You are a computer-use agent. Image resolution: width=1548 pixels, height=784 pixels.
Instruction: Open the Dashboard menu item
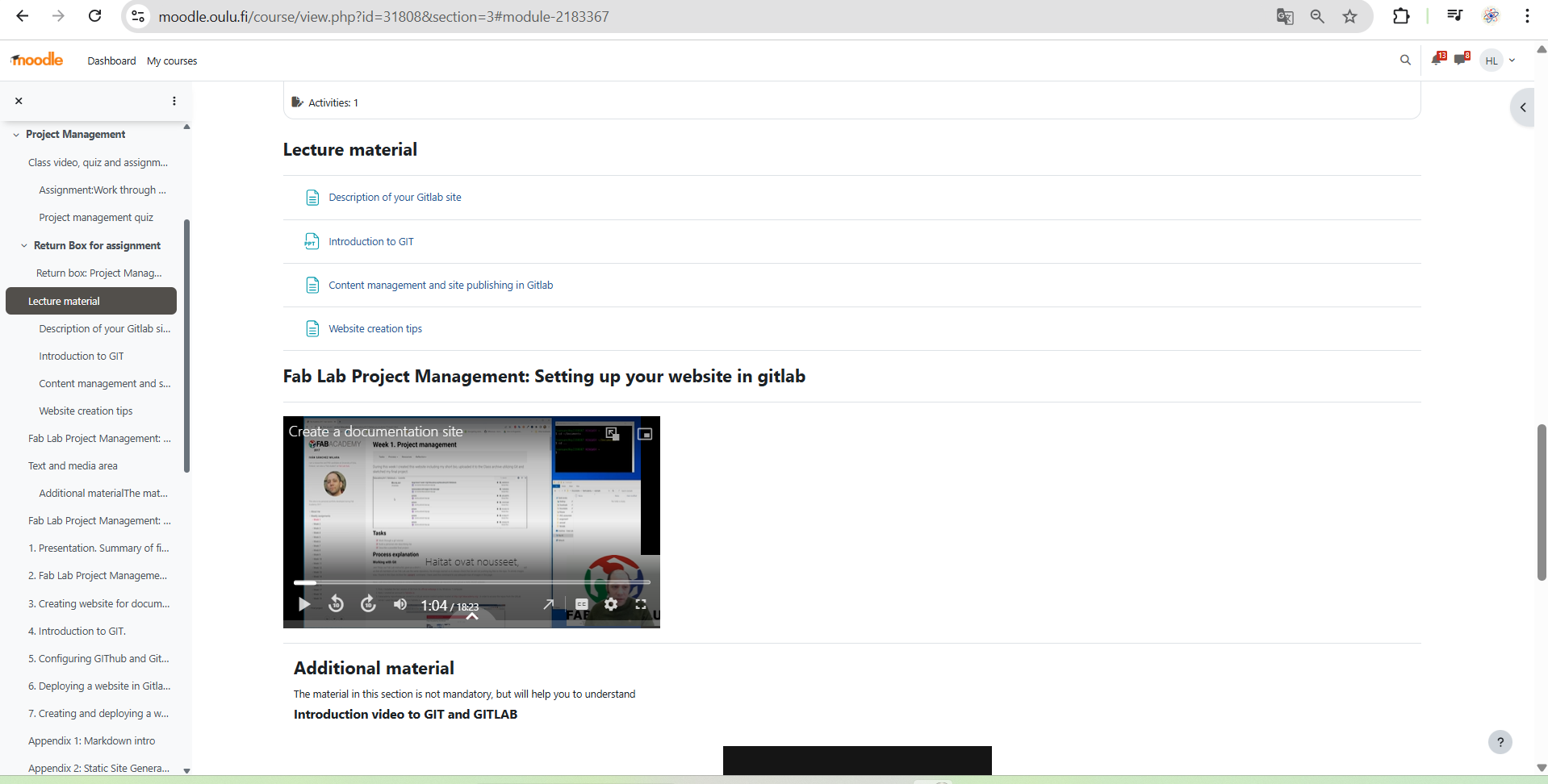[x=111, y=61]
